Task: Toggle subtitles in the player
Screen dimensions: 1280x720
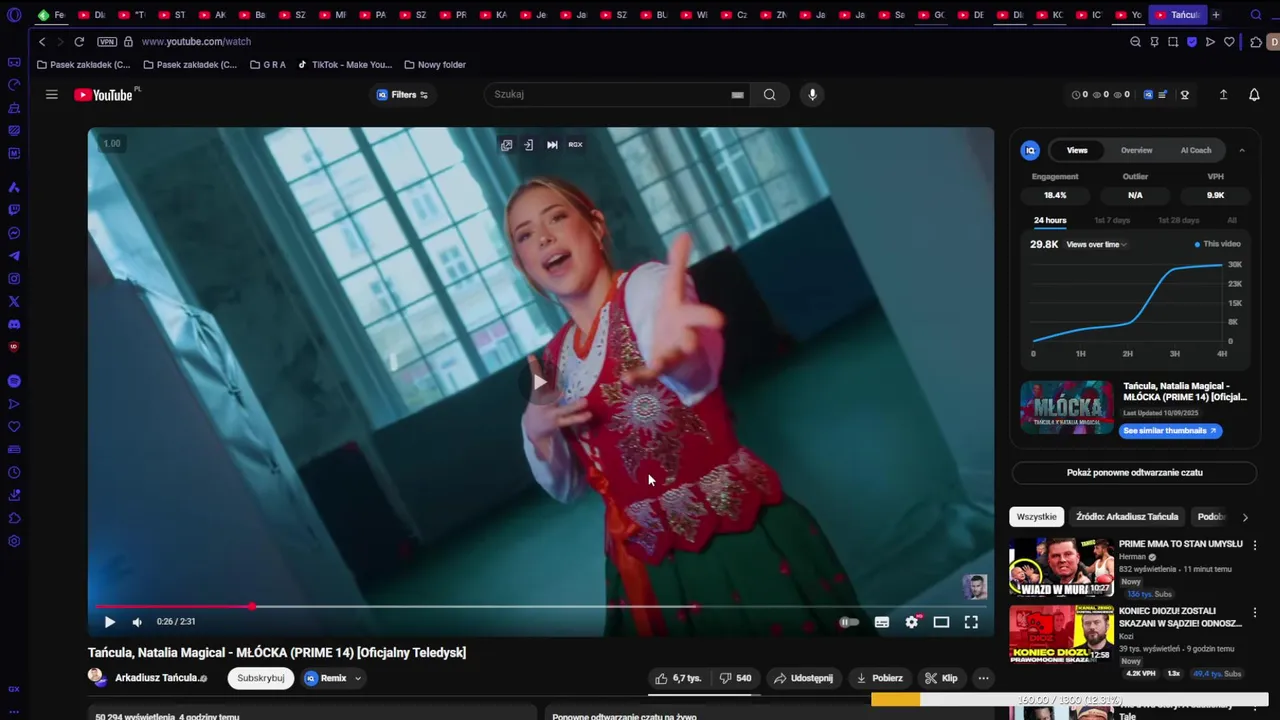Action: point(882,622)
